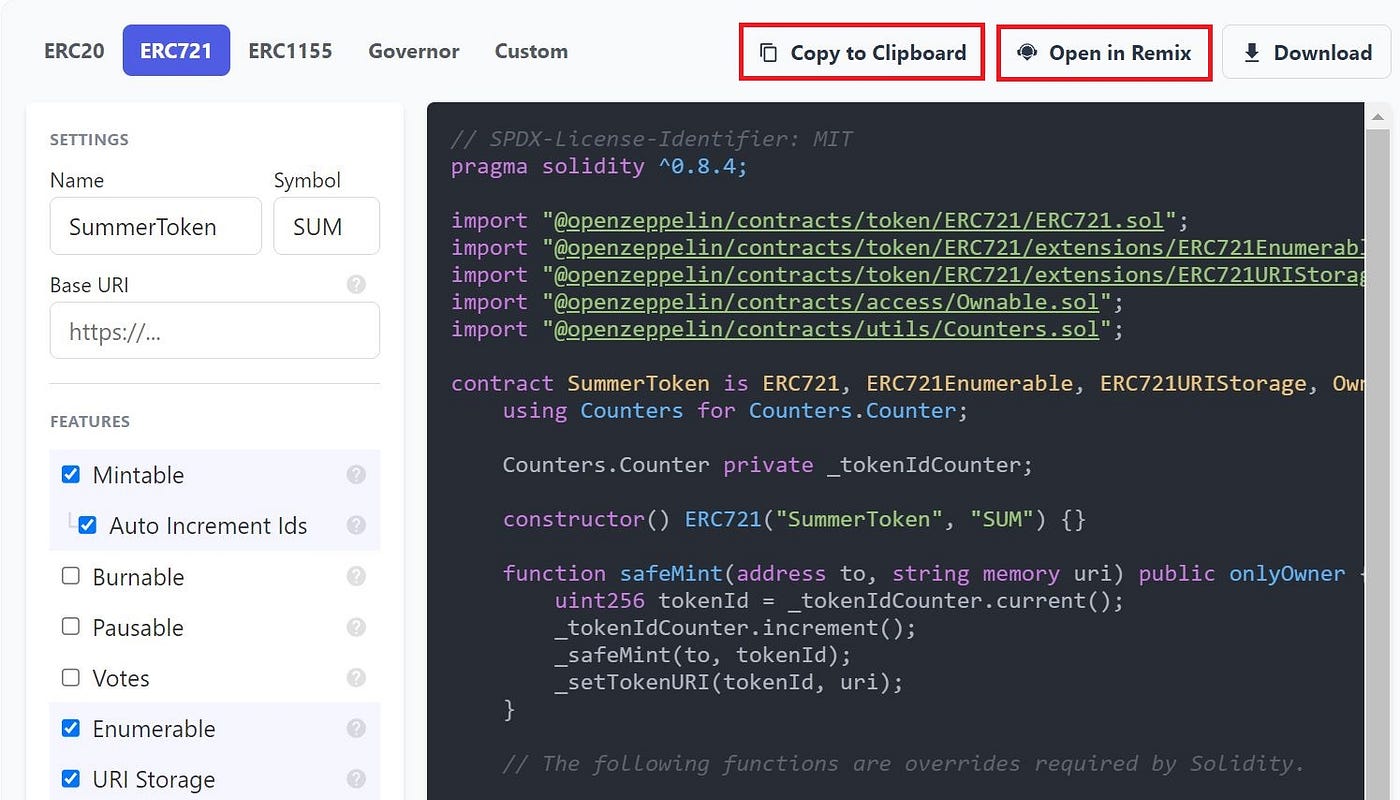Open the contract in Remix
This screenshot has width=1400, height=800.
[1104, 53]
